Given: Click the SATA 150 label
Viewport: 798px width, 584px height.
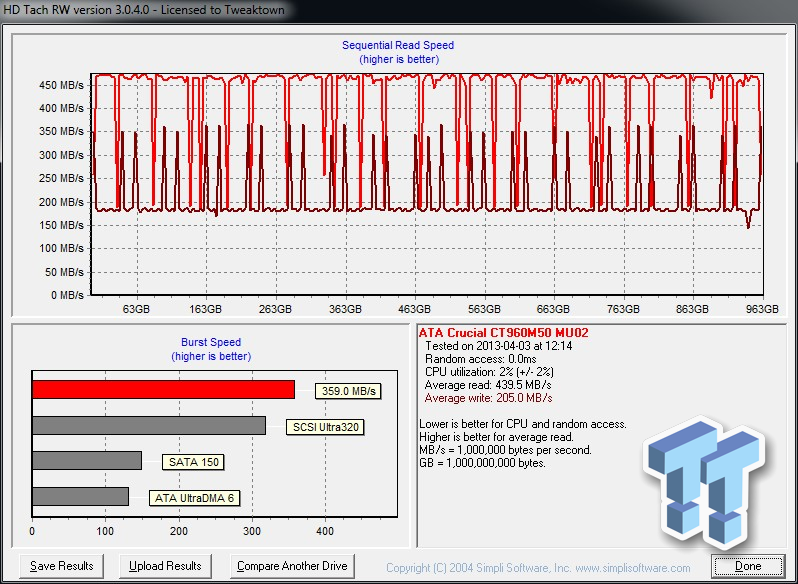Looking at the screenshot, I should click(193, 462).
